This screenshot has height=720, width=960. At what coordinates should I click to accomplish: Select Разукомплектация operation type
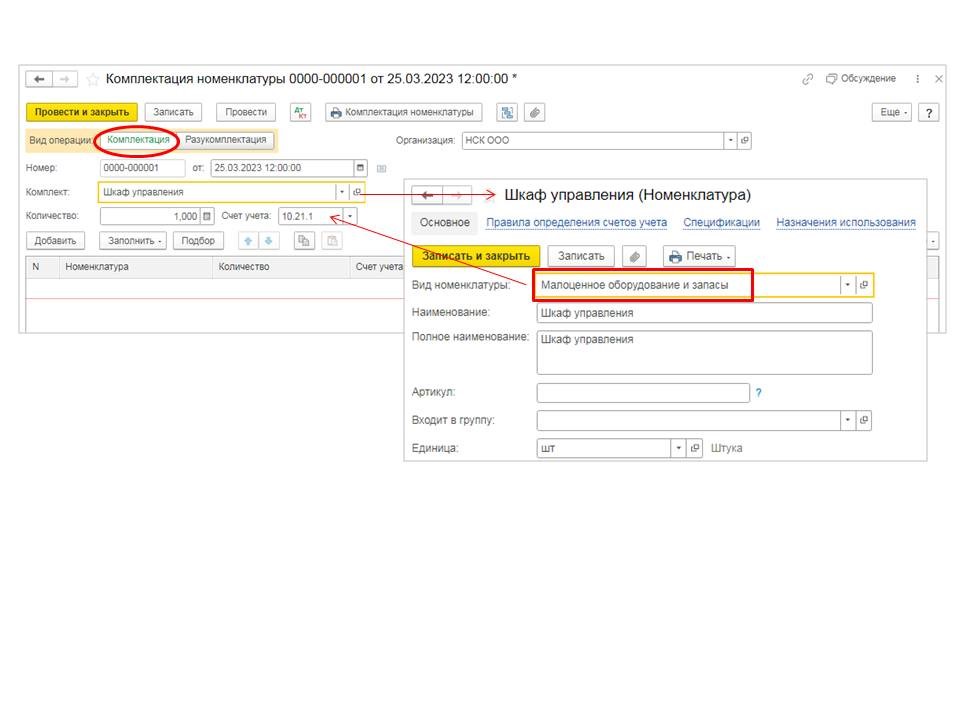[x=225, y=140]
